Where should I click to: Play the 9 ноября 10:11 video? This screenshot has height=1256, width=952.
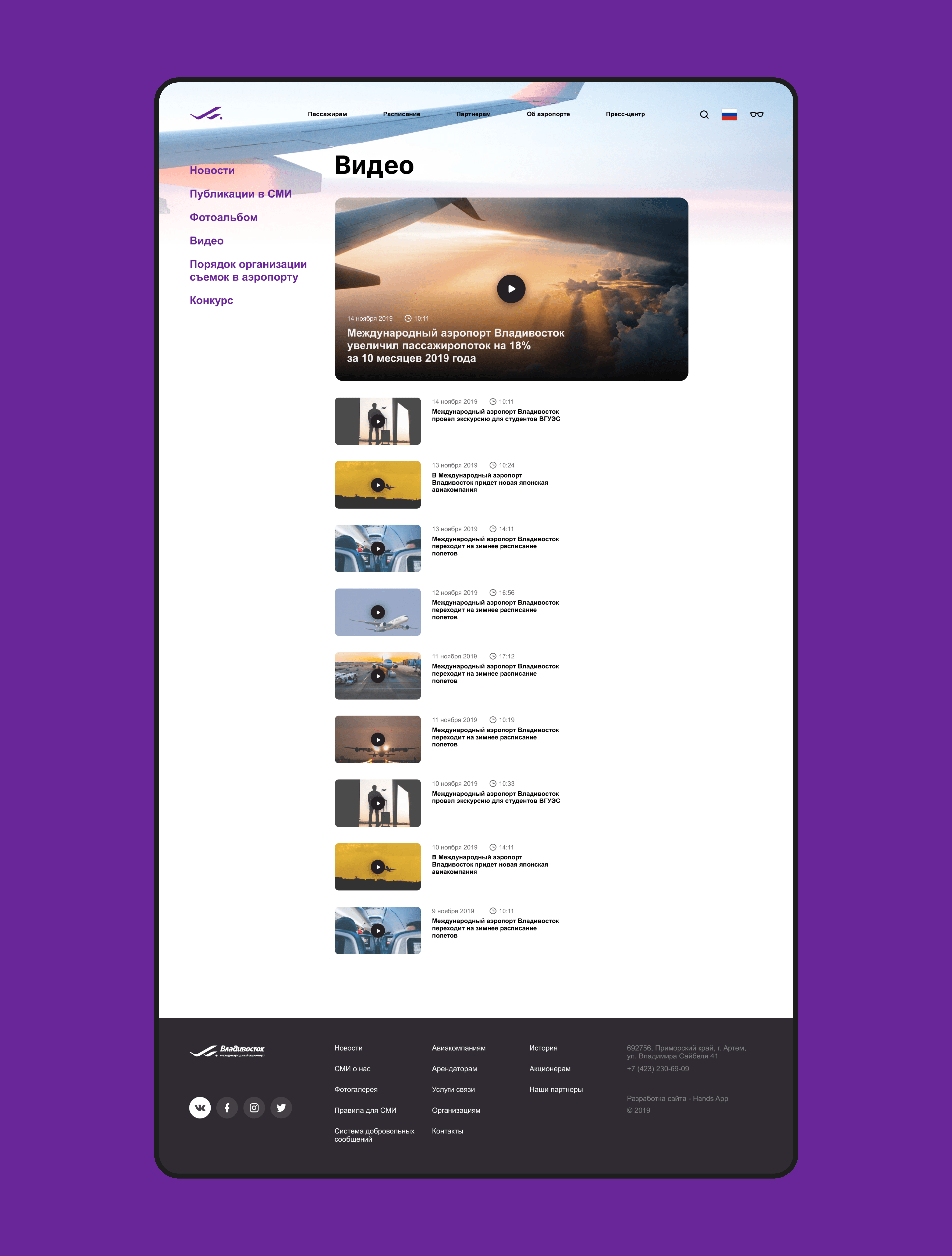coord(378,931)
